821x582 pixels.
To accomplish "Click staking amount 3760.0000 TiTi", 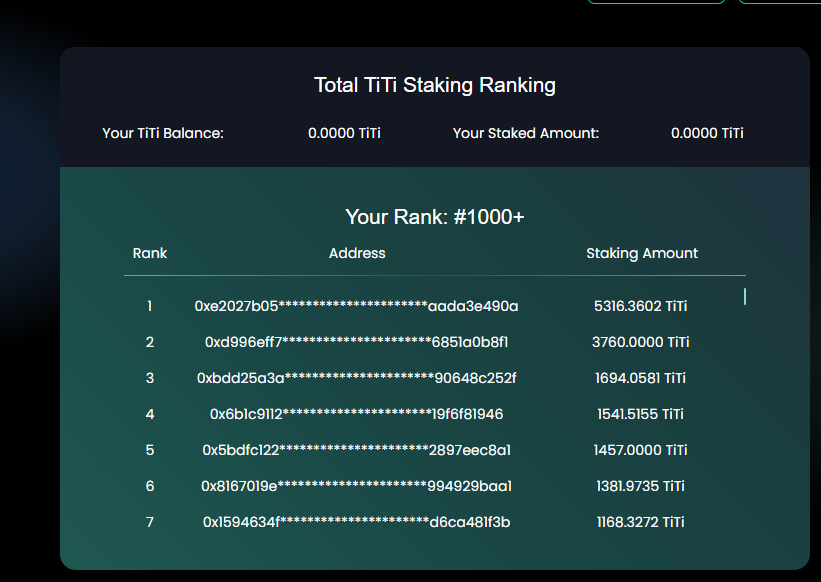I will [640, 342].
